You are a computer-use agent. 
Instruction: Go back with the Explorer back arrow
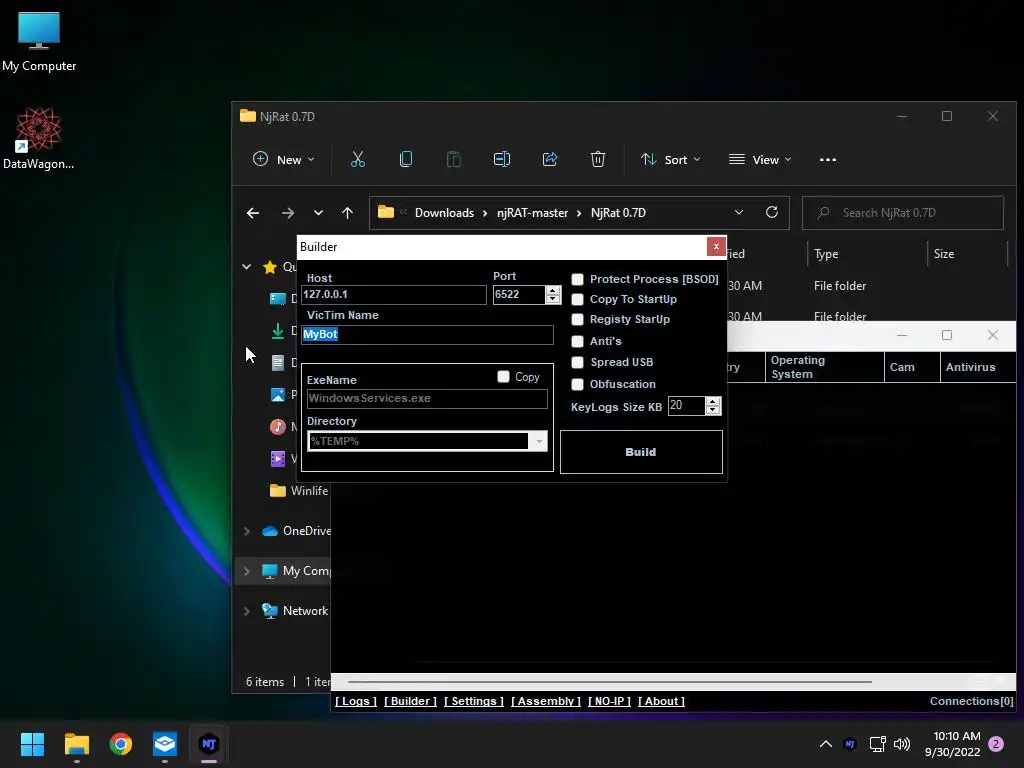pos(253,213)
